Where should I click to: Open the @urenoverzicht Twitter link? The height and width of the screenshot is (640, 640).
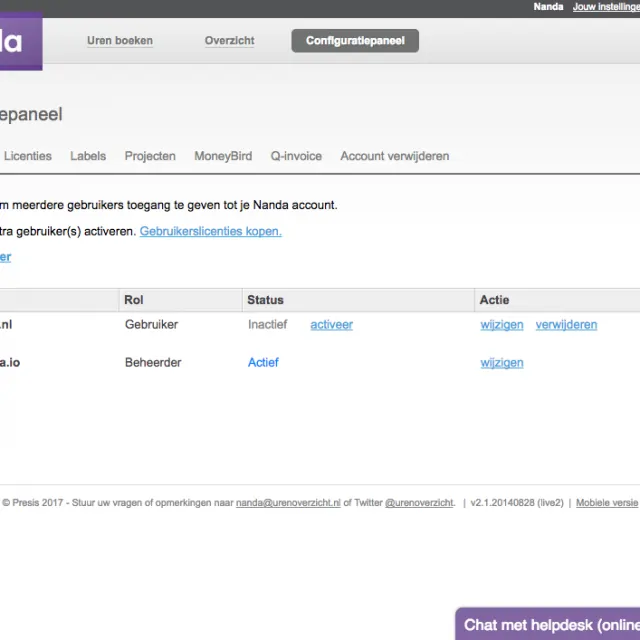click(419, 503)
